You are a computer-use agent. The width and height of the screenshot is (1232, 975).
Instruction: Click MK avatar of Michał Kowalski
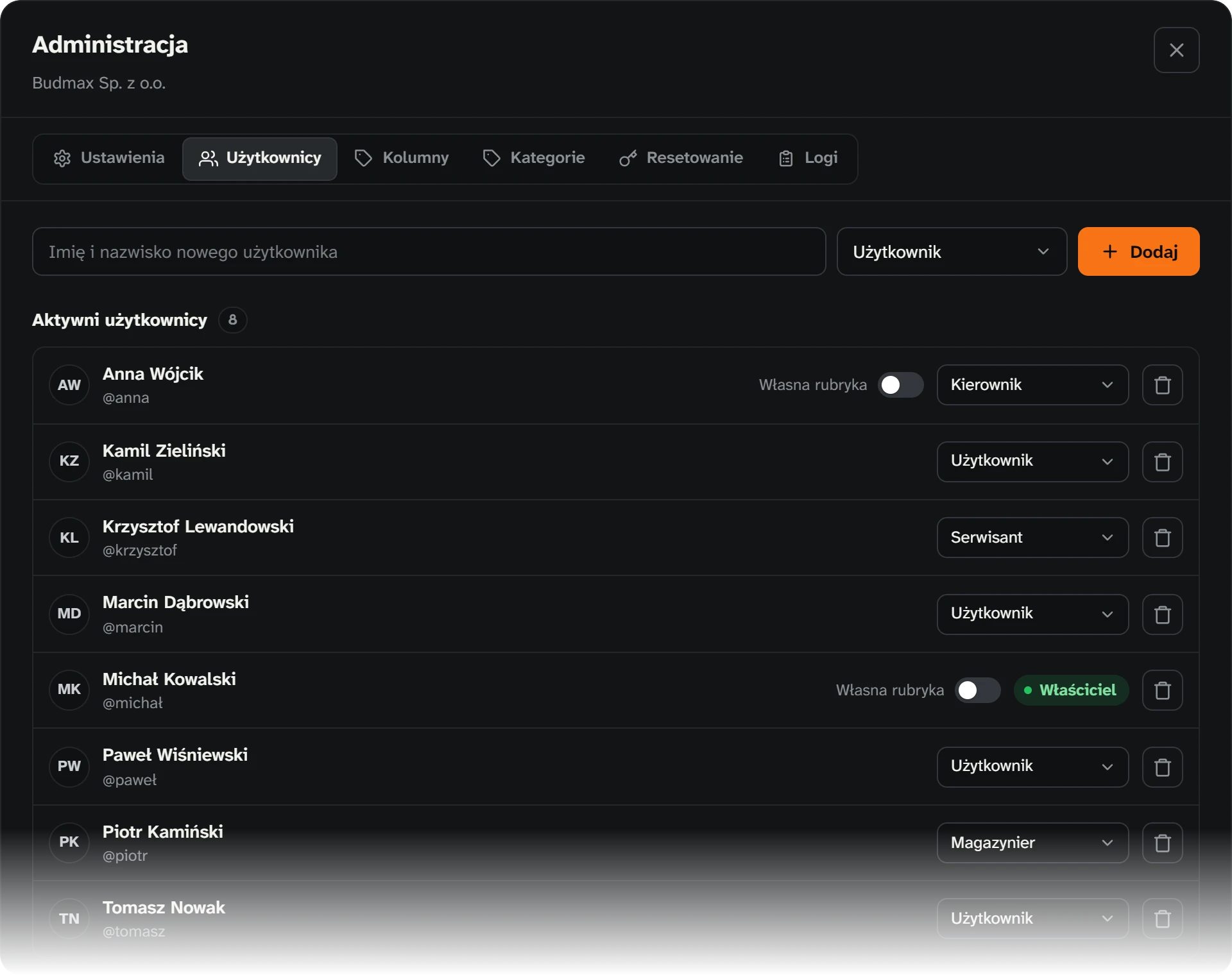[x=69, y=690]
